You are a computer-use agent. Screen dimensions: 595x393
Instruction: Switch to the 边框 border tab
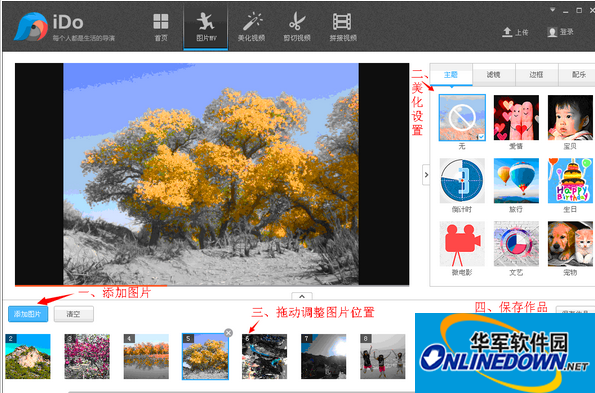(537, 75)
